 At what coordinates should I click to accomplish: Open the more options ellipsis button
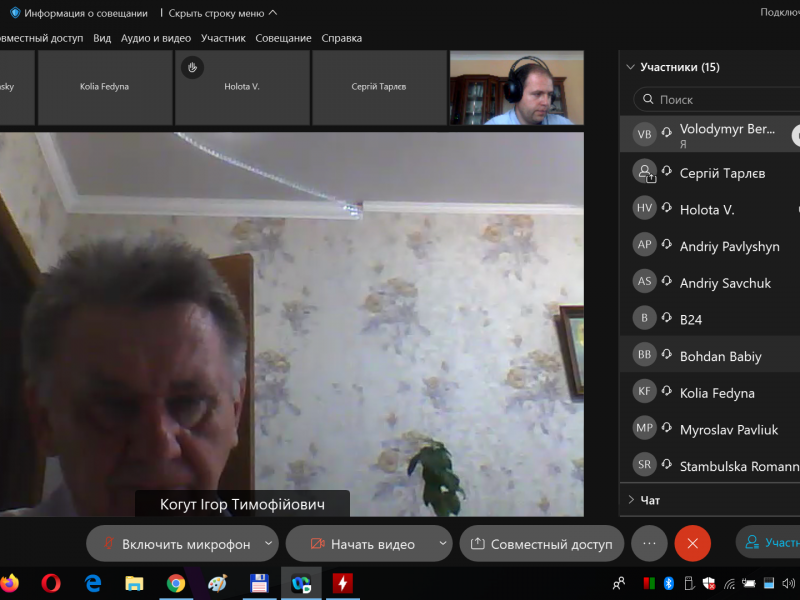[649, 543]
